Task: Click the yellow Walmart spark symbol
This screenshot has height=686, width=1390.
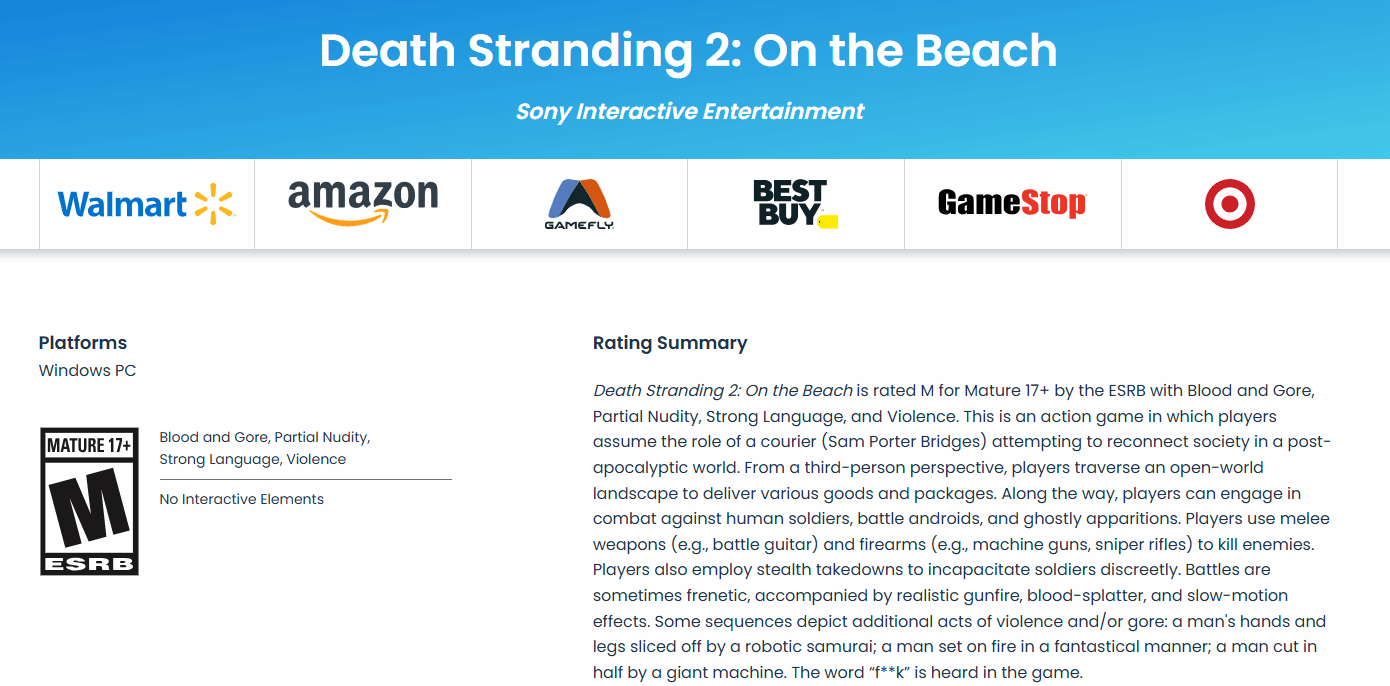Action: point(214,204)
